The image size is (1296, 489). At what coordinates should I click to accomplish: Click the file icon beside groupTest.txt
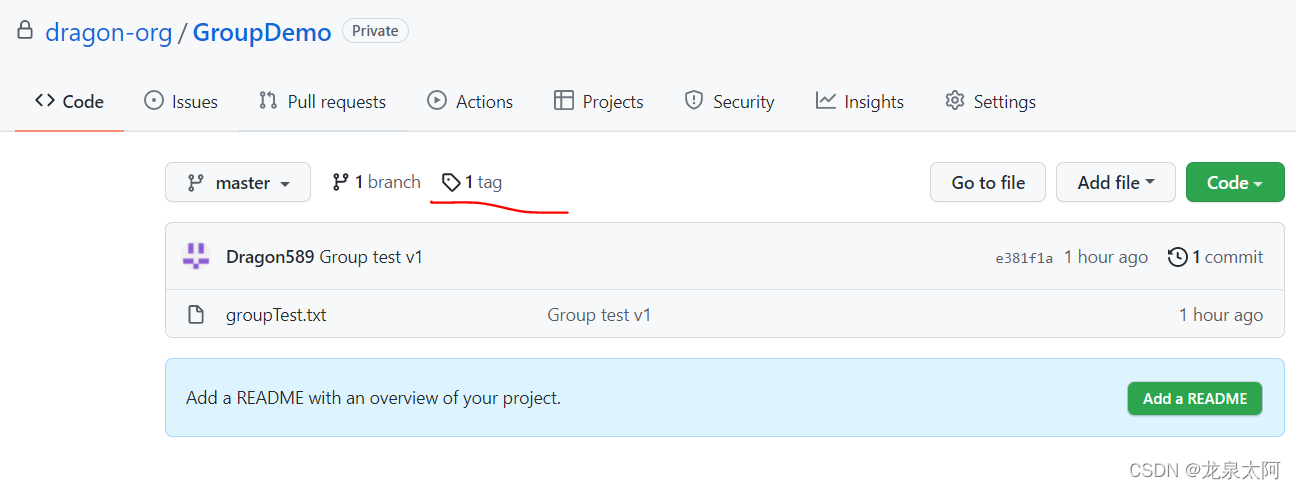coord(197,315)
